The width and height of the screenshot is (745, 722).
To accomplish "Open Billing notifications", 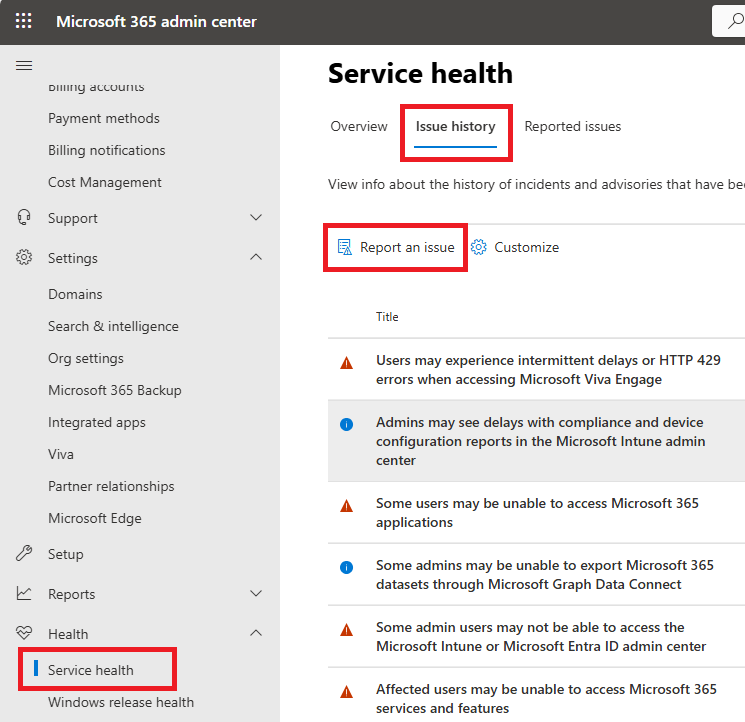I will (106, 150).
